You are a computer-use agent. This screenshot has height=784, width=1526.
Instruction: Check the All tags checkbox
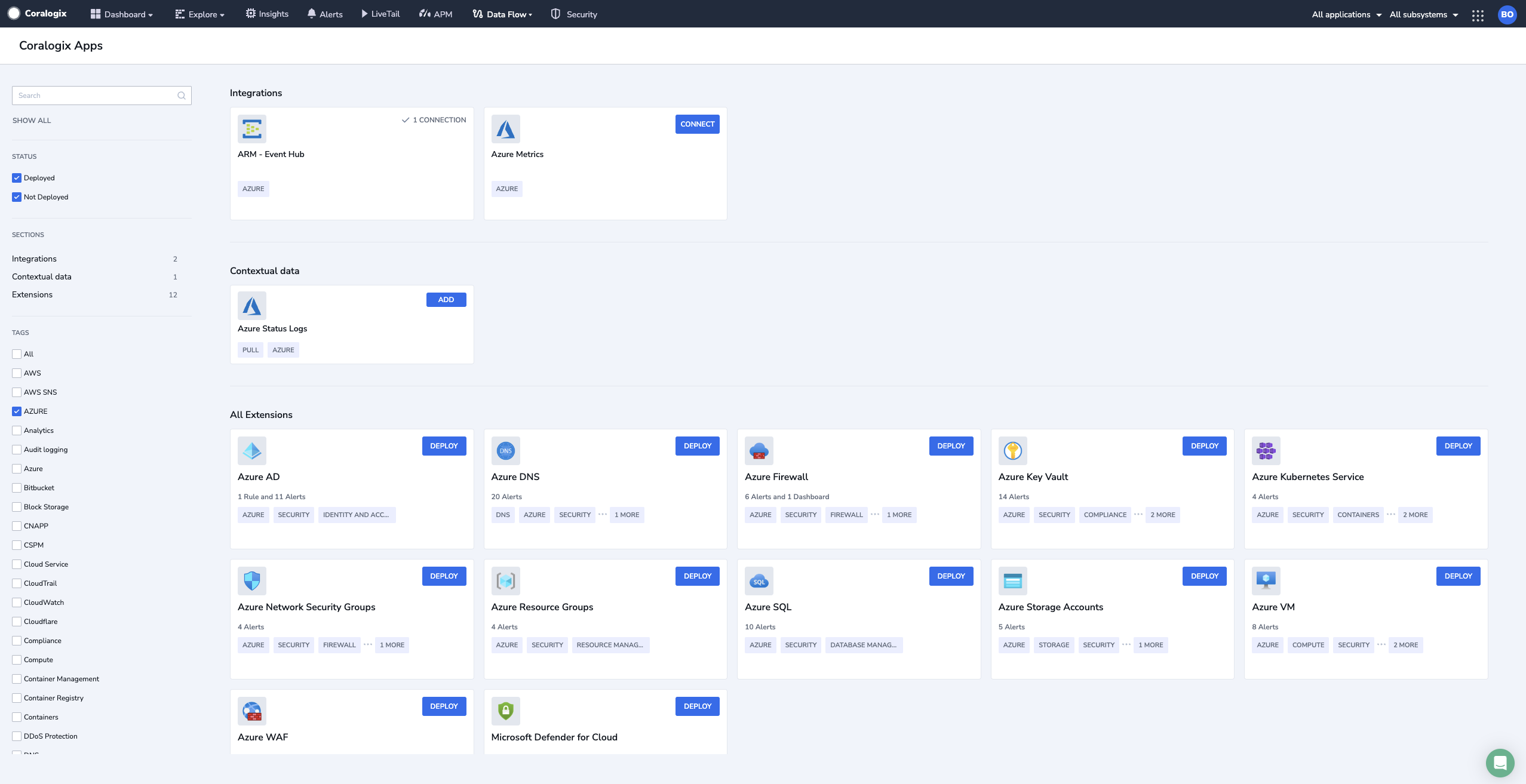tap(17, 354)
